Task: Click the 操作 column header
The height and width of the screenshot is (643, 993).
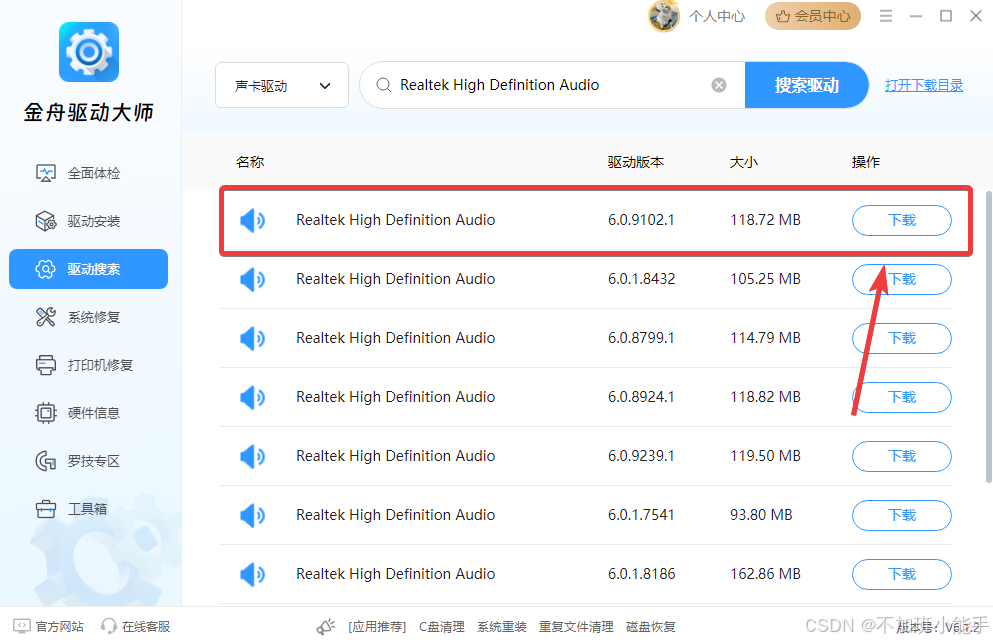Action: click(x=866, y=162)
